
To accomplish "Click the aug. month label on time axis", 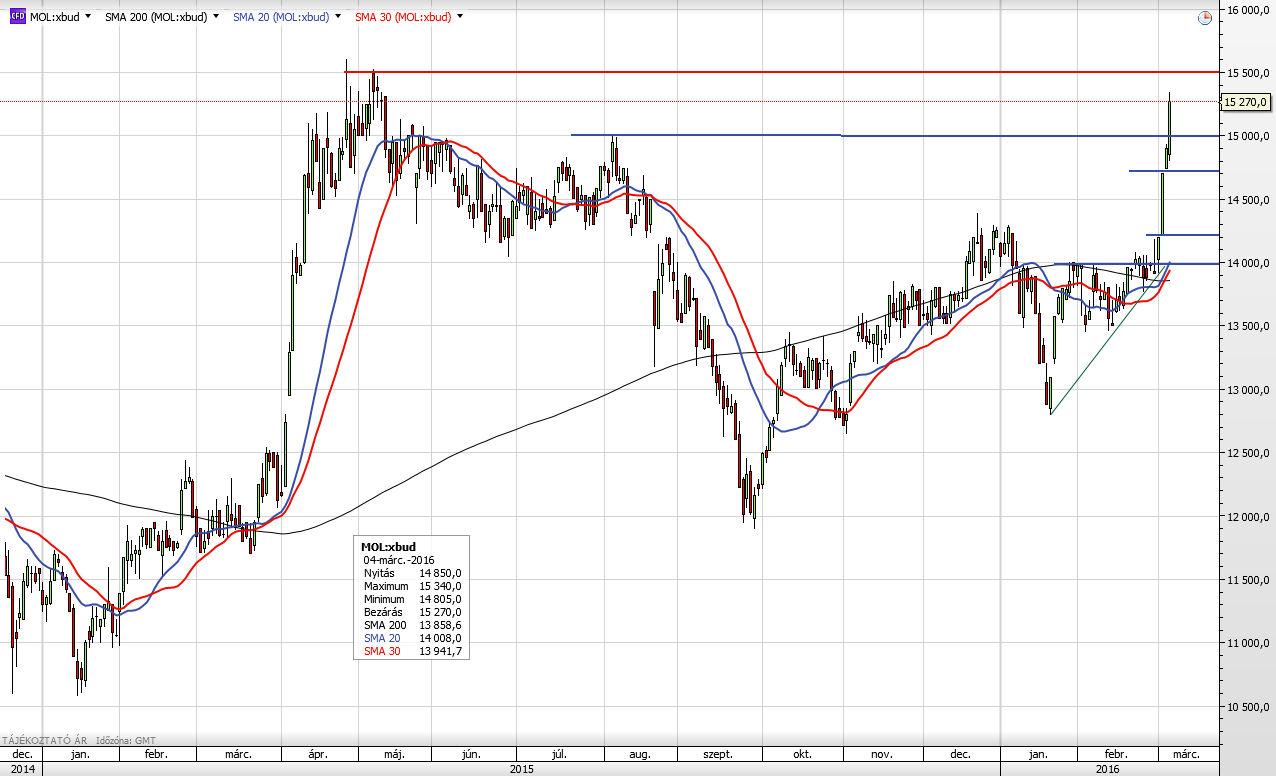I will click(640, 754).
